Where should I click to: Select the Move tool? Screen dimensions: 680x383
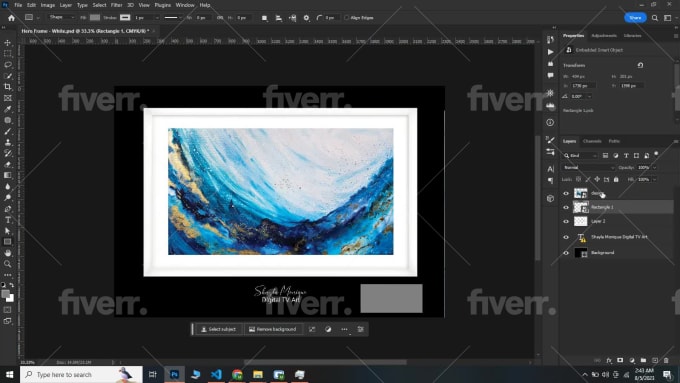click(8, 43)
